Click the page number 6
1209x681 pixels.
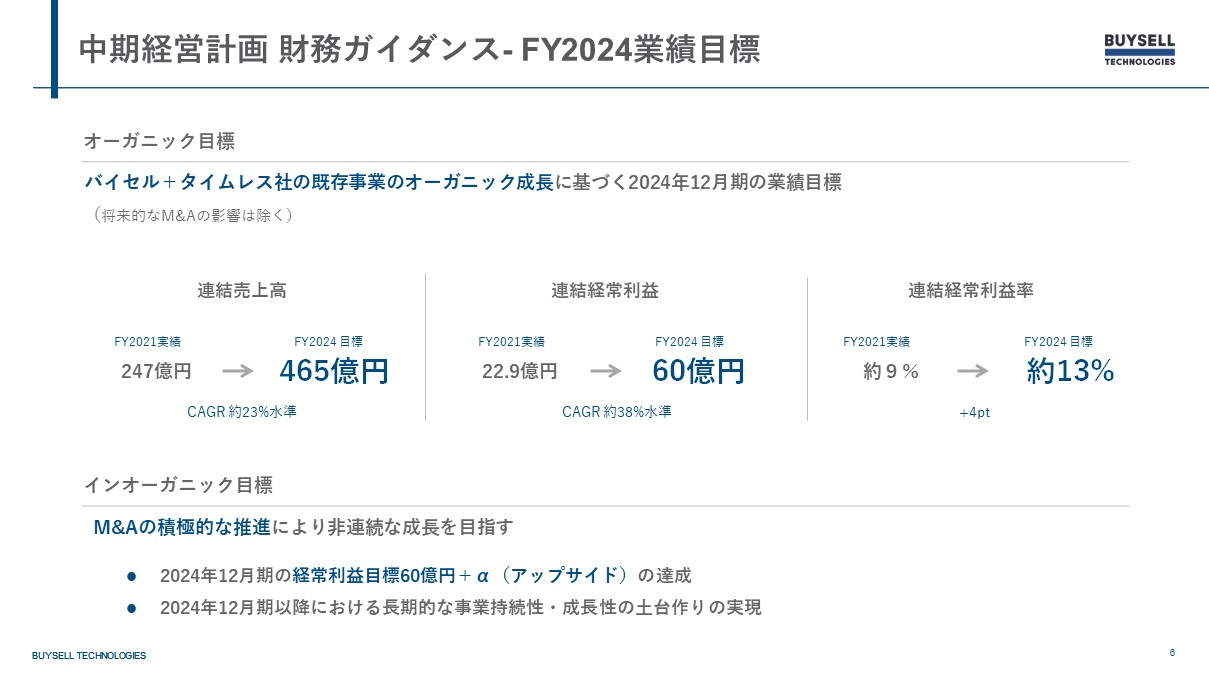click(1172, 653)
